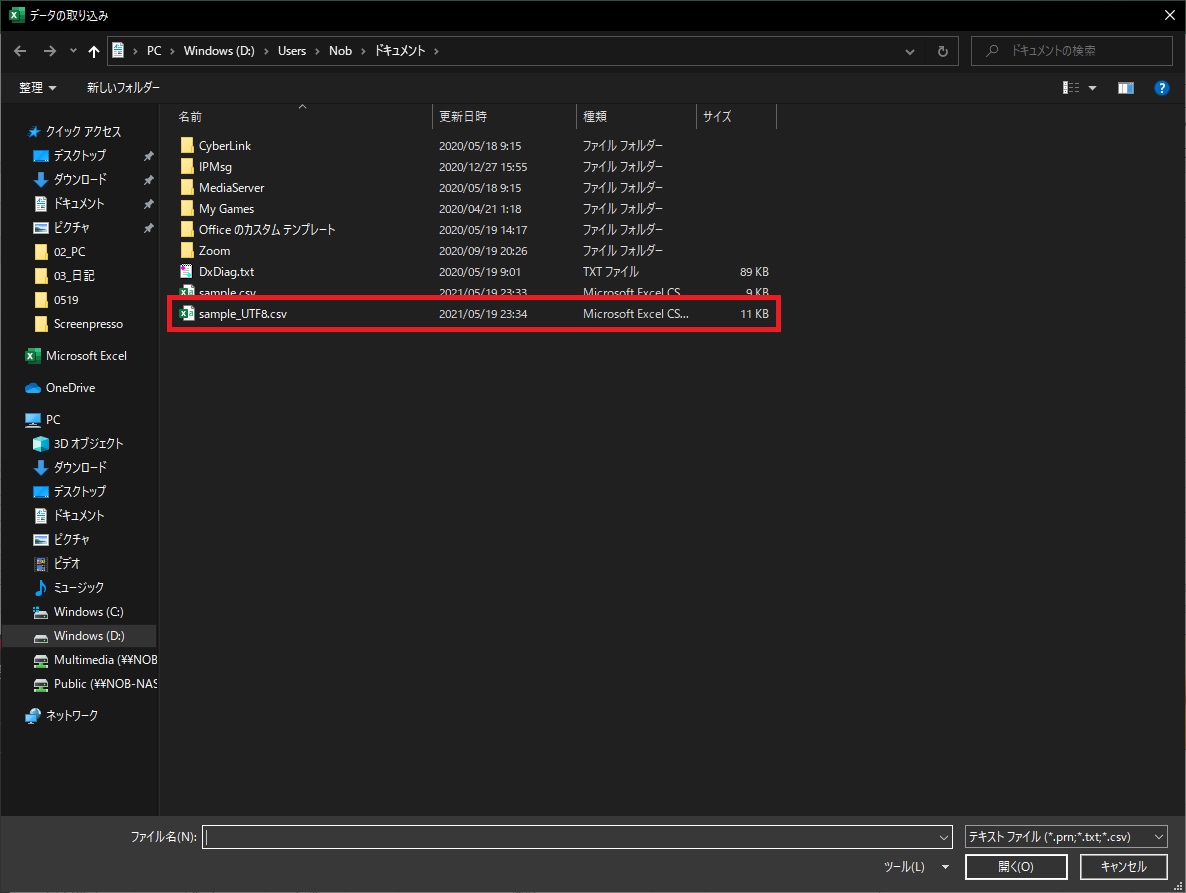
Task: Select Microsoft Excel in the sidebar
Action: click(85, 356)
